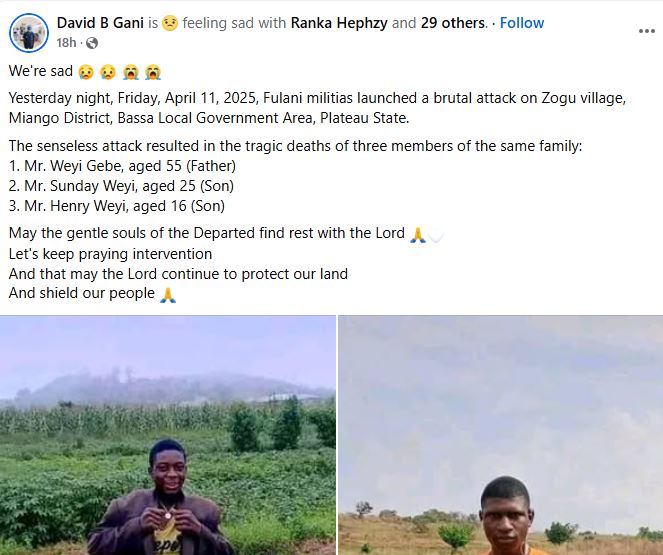
Task: Click praying hands emoji after "shield our people"
Action: [x=168, y=294]
